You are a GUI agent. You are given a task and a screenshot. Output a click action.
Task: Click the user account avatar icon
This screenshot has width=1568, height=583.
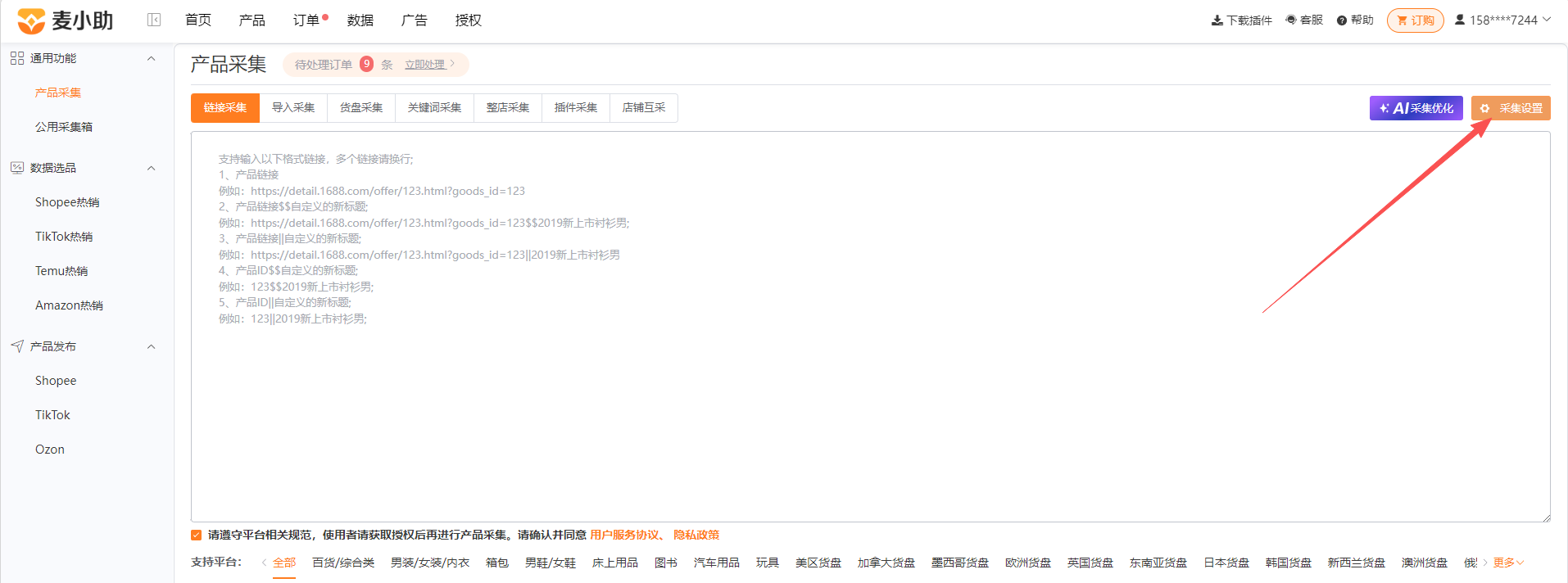tap(1460, 20)
